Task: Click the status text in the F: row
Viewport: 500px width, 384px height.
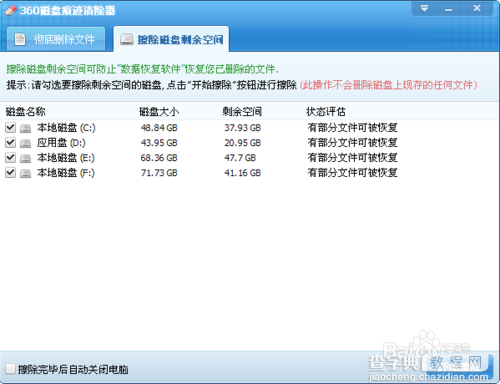Action: 352,173
